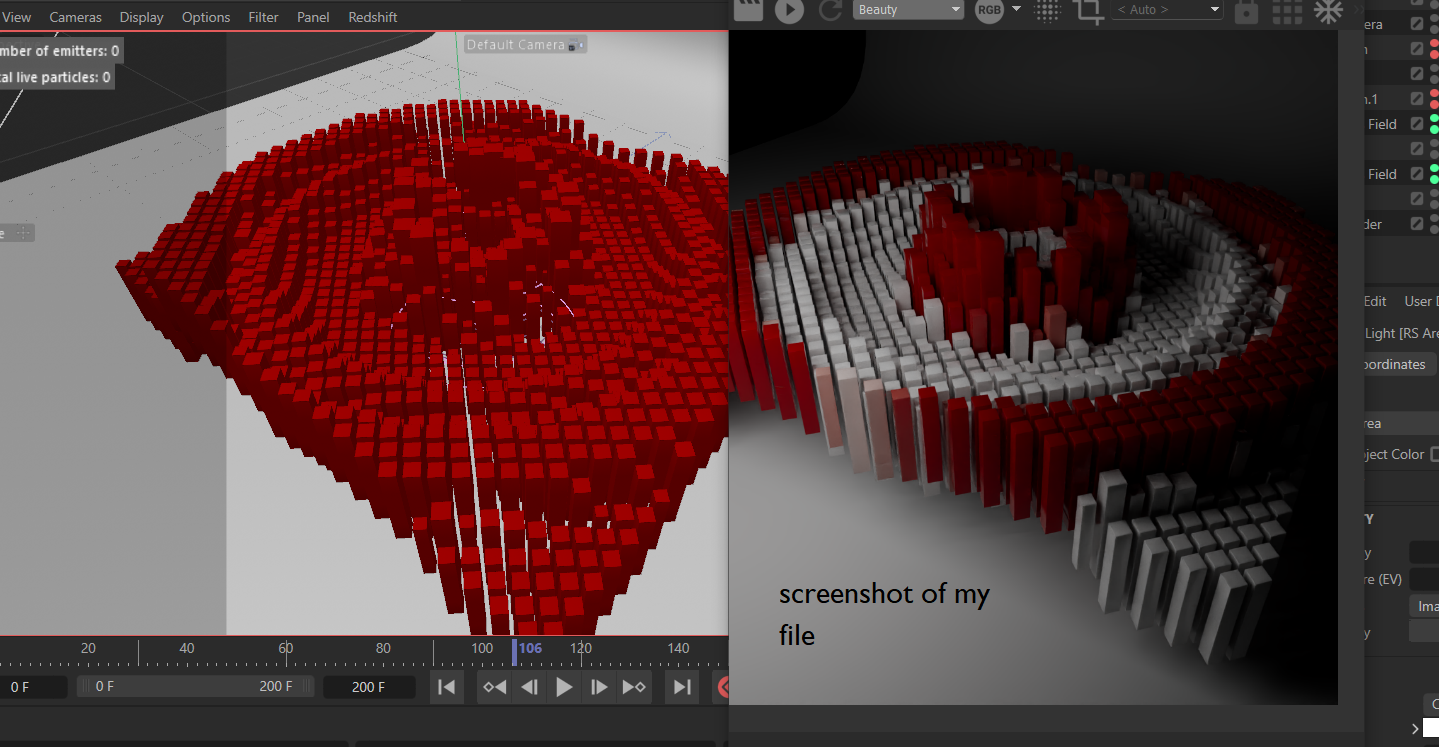The width and height of the screenshot is (1439, 747).
Task: Click frame 60 on the timeline ruler
Action: tap(285, 648)
